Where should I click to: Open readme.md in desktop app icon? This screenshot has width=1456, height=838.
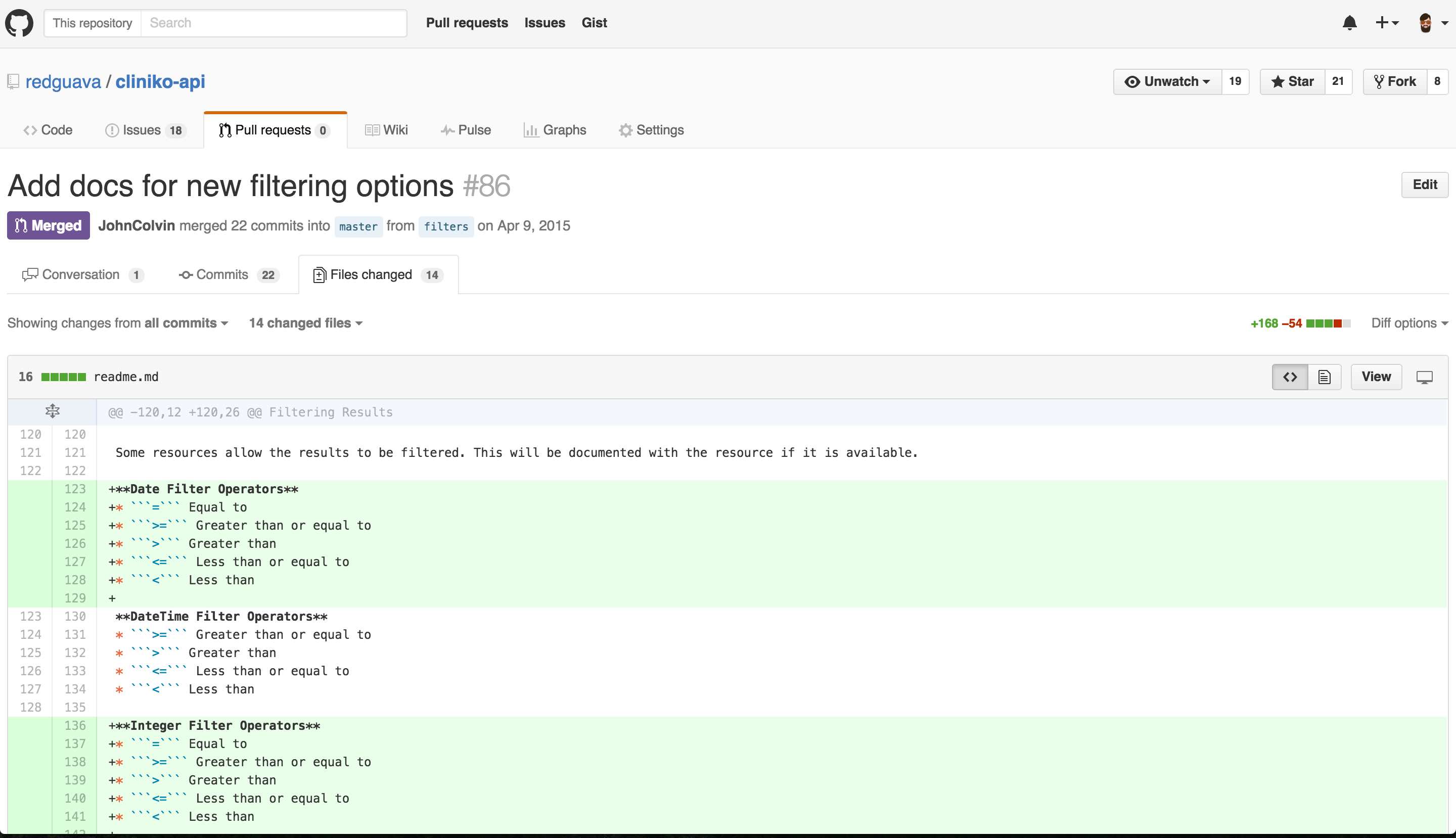(1424, 377)
